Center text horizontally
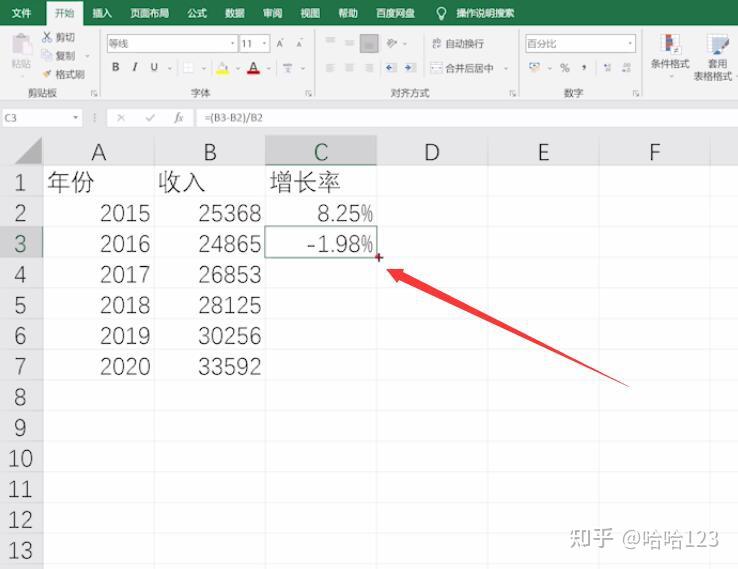 point(349,68)
